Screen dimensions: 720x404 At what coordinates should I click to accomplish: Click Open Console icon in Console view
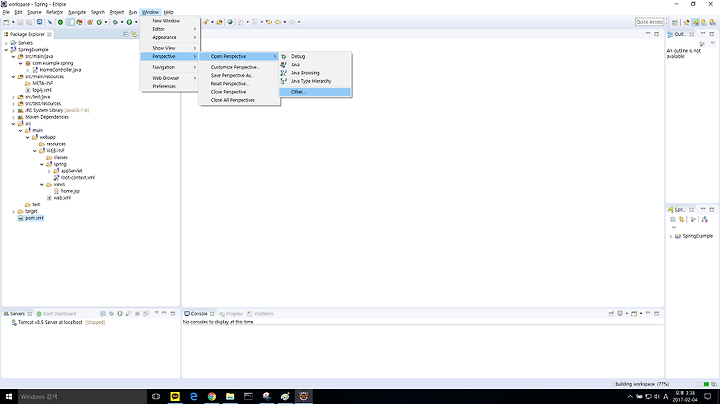pyautogui.click(x=634, y=314)
